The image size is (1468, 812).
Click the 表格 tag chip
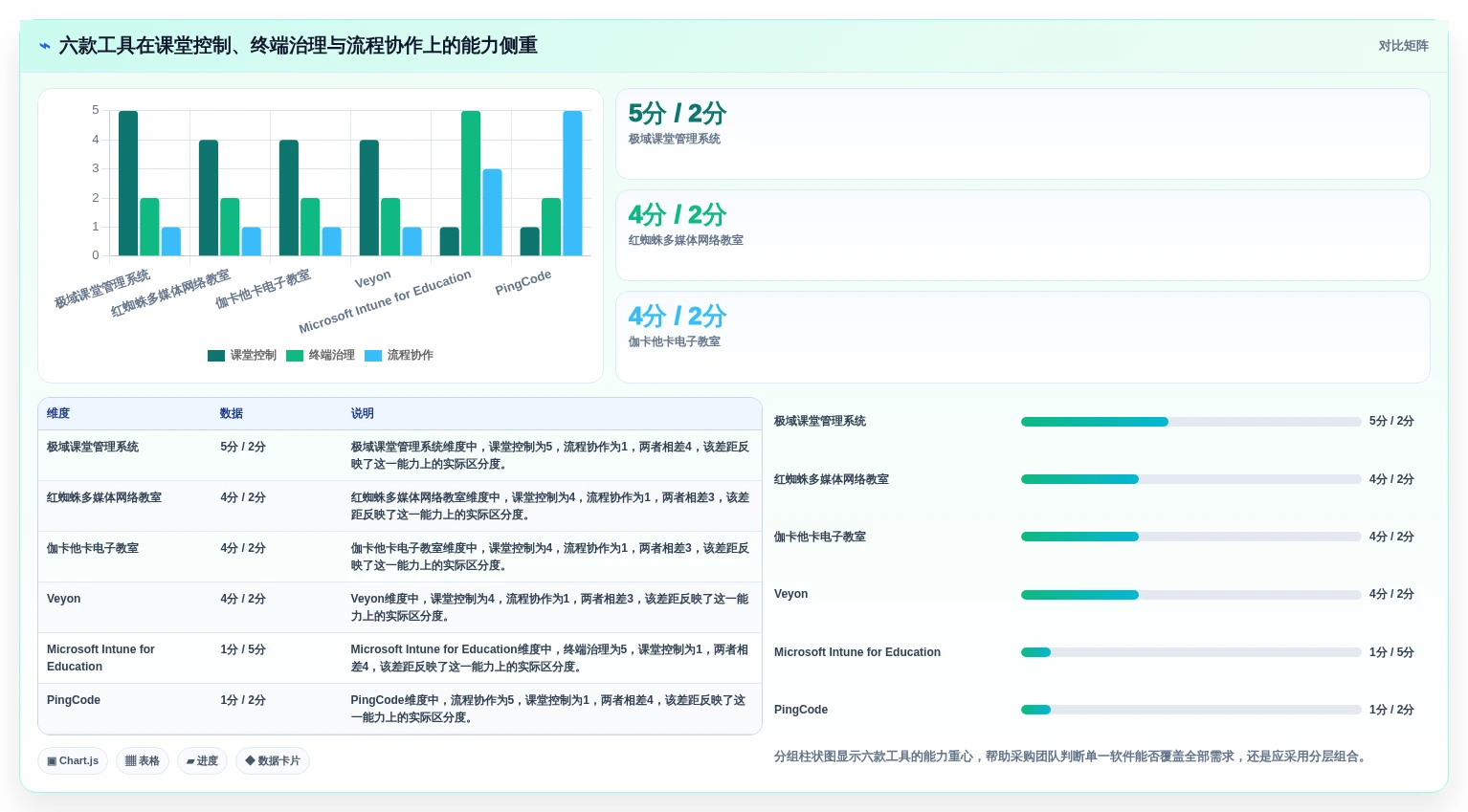(143, 761)
